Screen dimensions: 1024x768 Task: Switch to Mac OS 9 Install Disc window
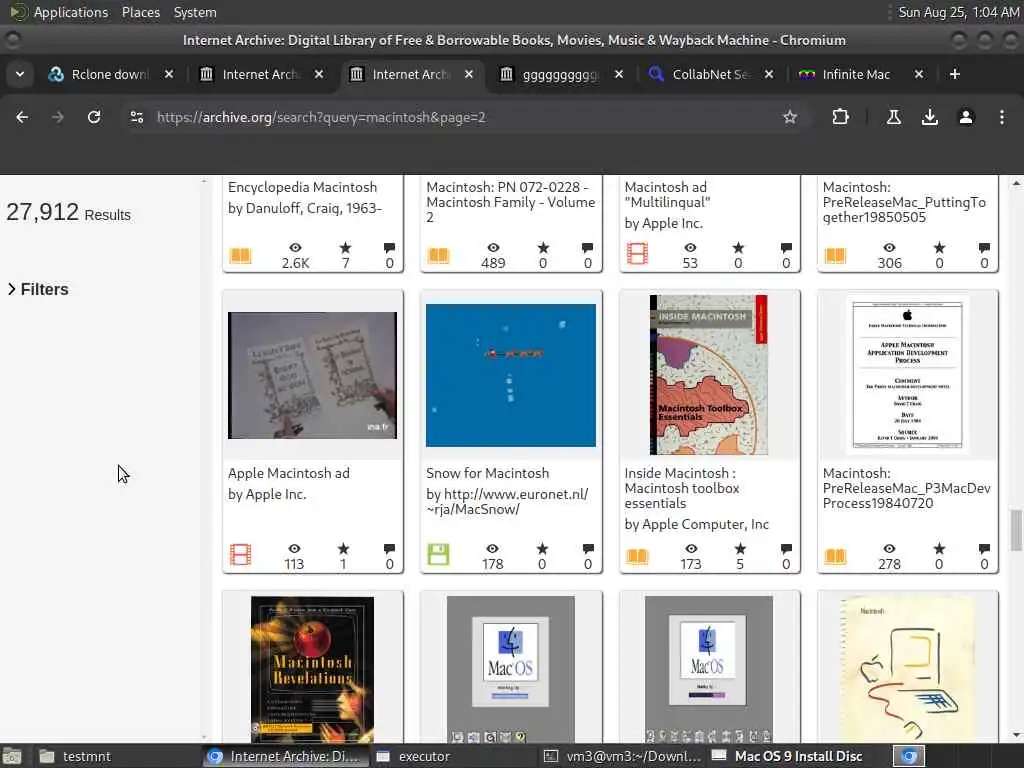[x=786, y=756]
